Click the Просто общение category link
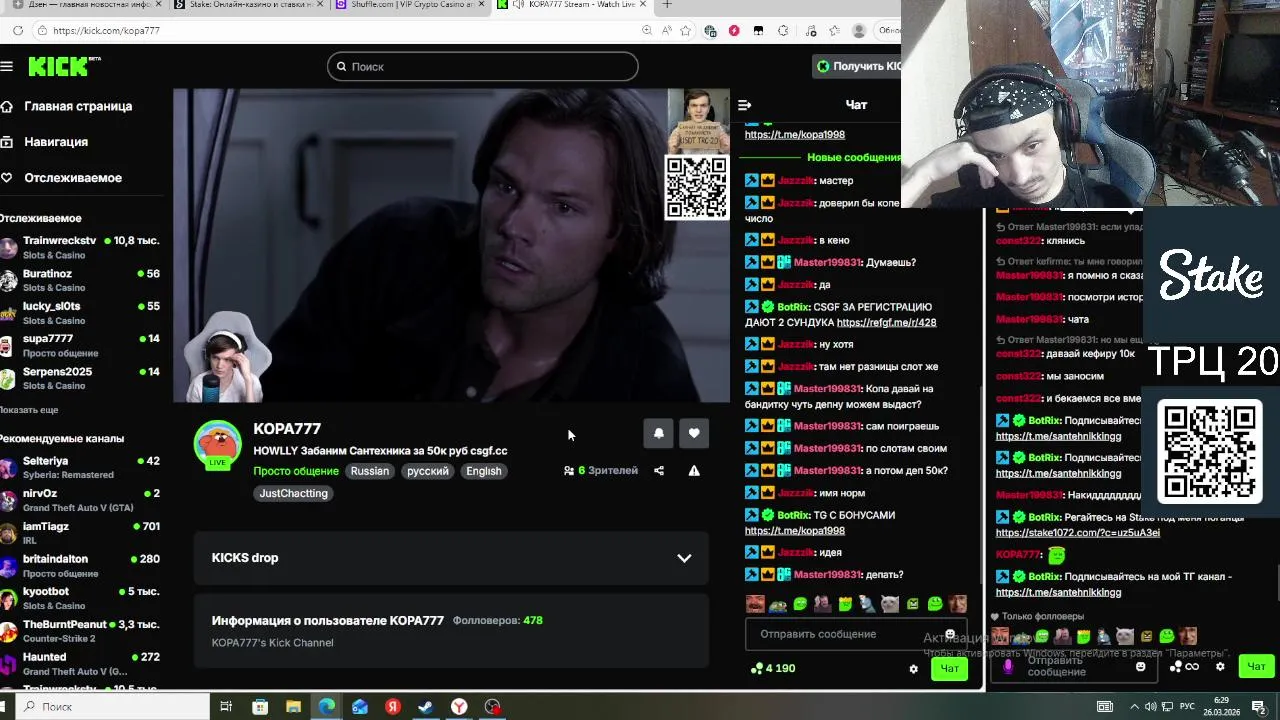The height and width of the screenshot is (720, 1280). coord(296,471)
